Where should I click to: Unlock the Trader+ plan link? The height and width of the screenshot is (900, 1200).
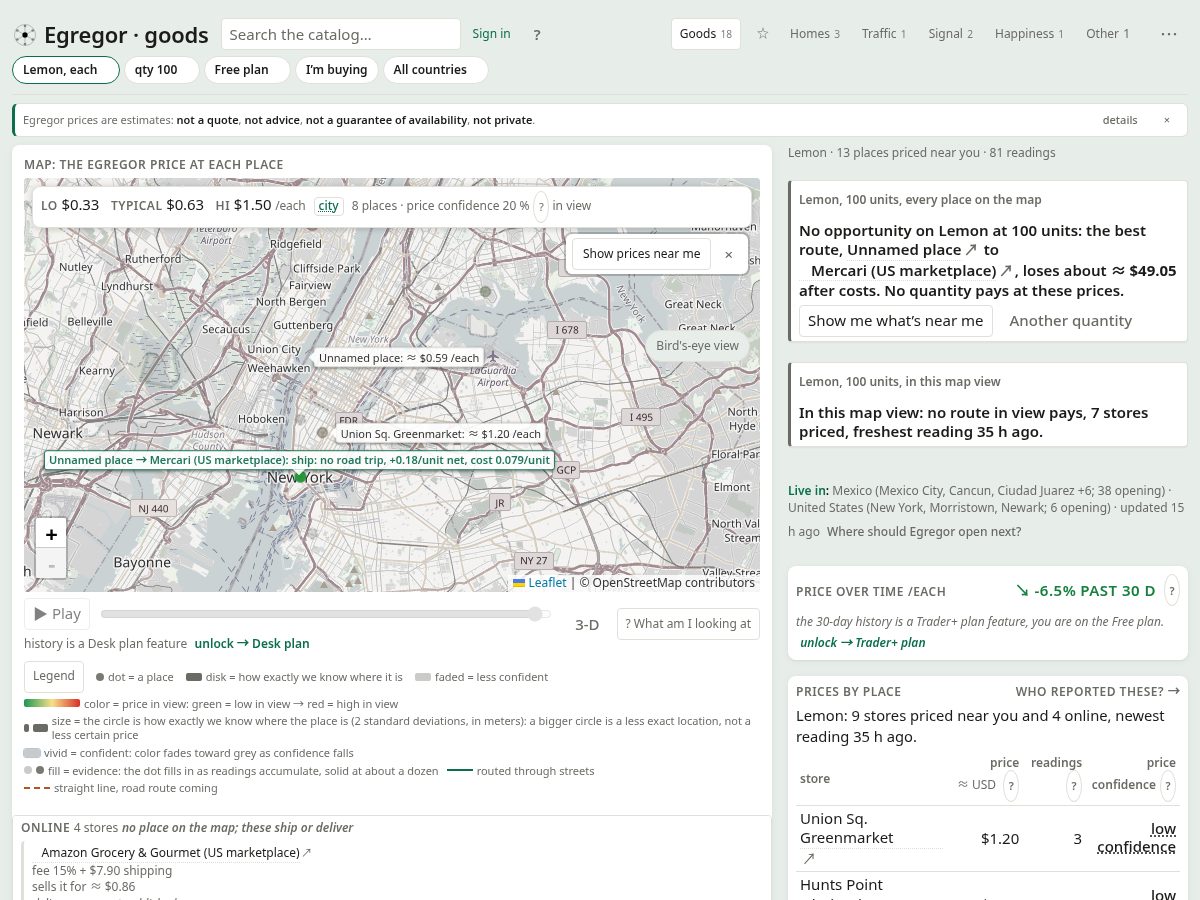tap(862, 643)
